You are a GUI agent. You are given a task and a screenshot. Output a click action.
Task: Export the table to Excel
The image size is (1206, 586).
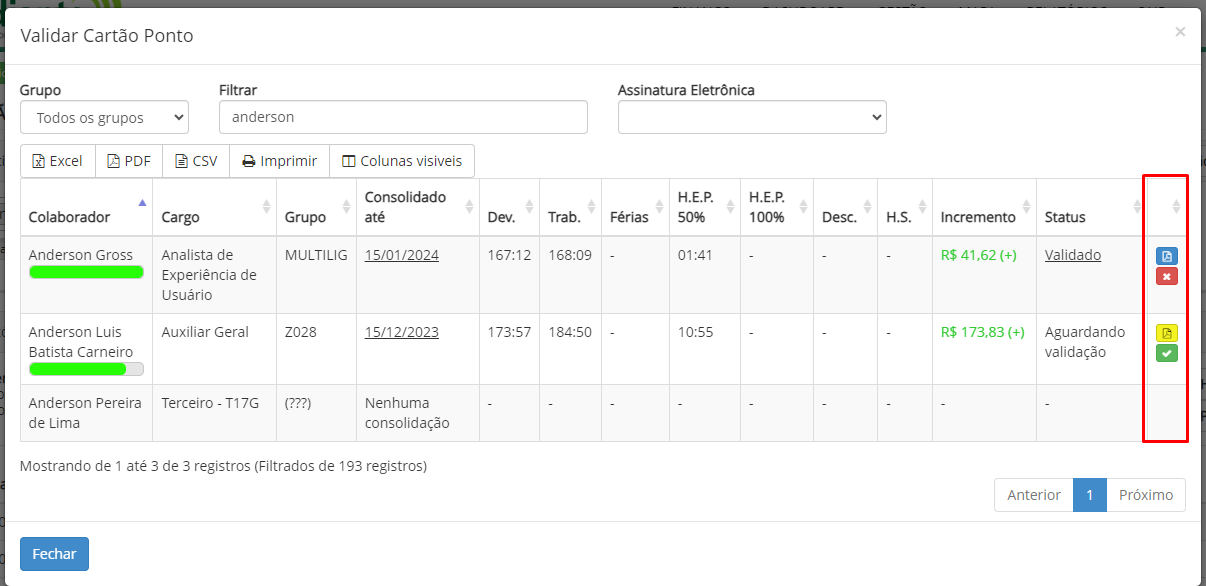[x=58, y=161]
